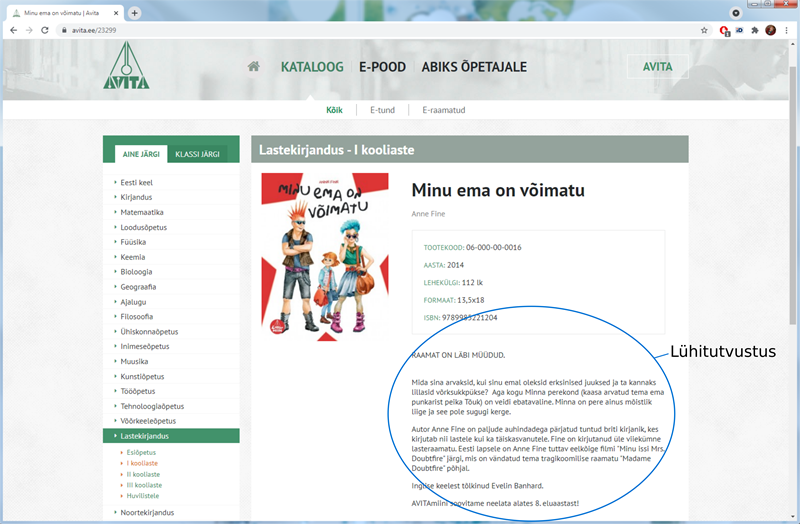
Task: Open the Filosoofia category
Action: pyautogui.click(x=136, y=316)
